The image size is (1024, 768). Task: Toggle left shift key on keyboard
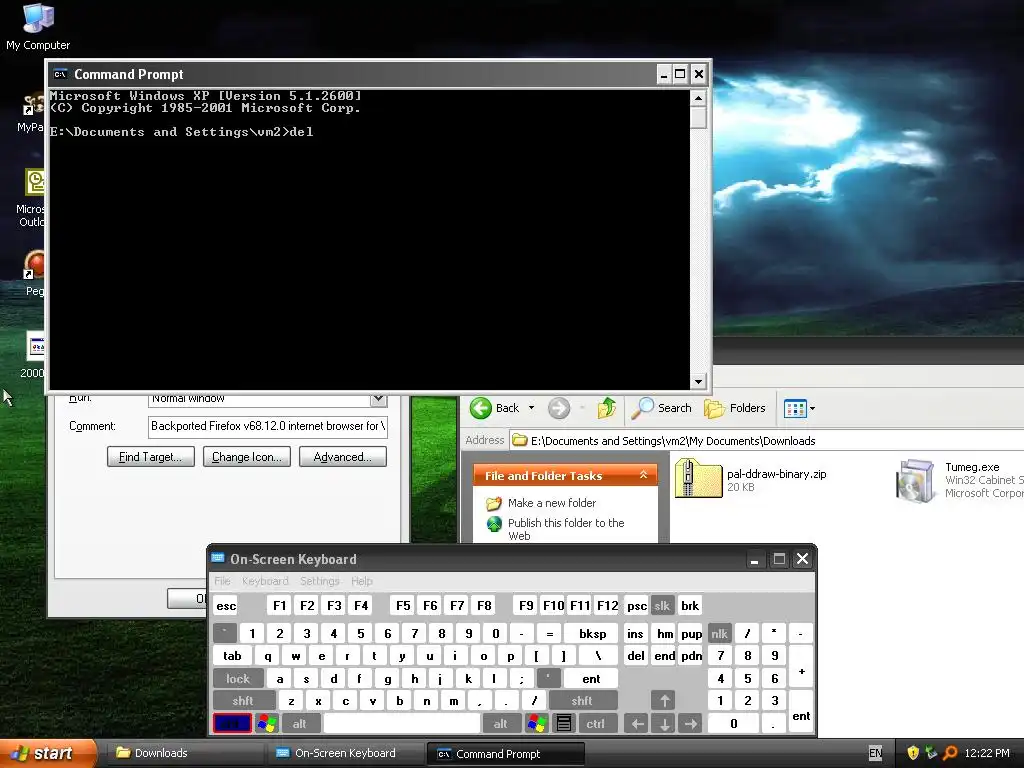tap(243, 701)
